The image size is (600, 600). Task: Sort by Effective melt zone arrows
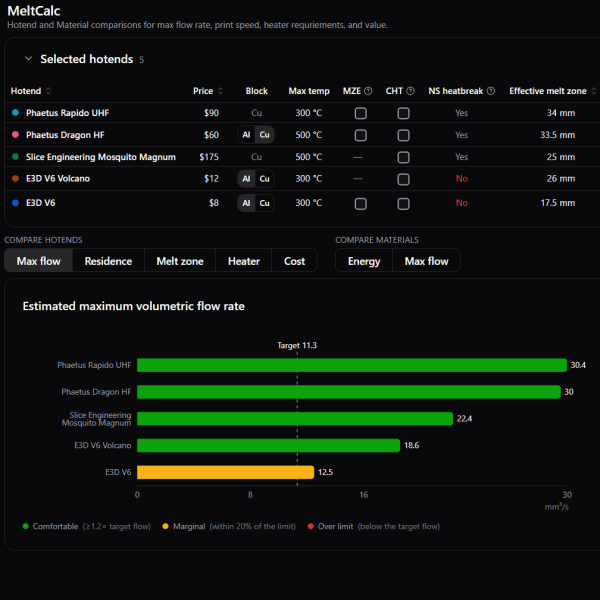point(593,91)
